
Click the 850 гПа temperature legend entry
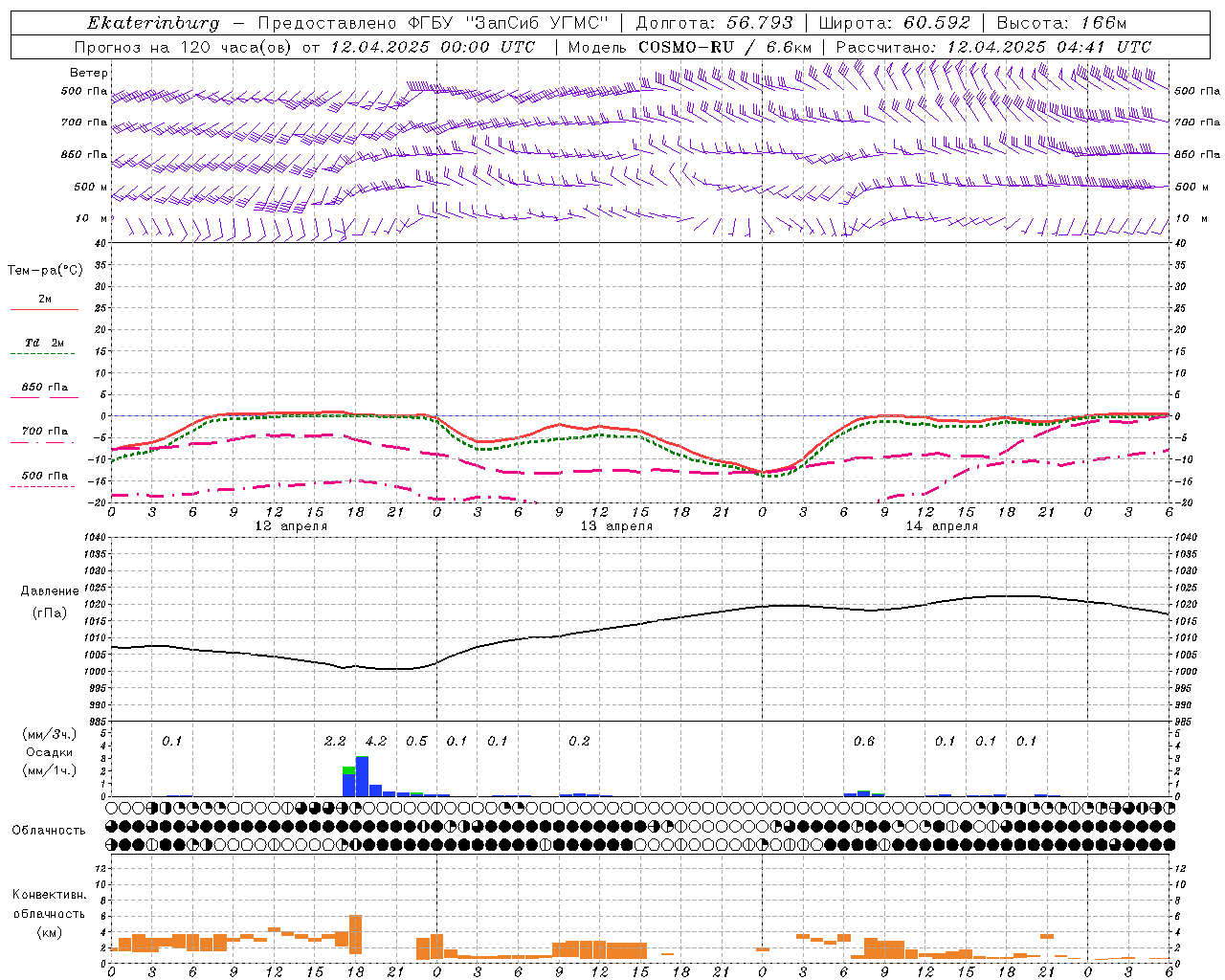pyautogui.click(x=45, y=388)
